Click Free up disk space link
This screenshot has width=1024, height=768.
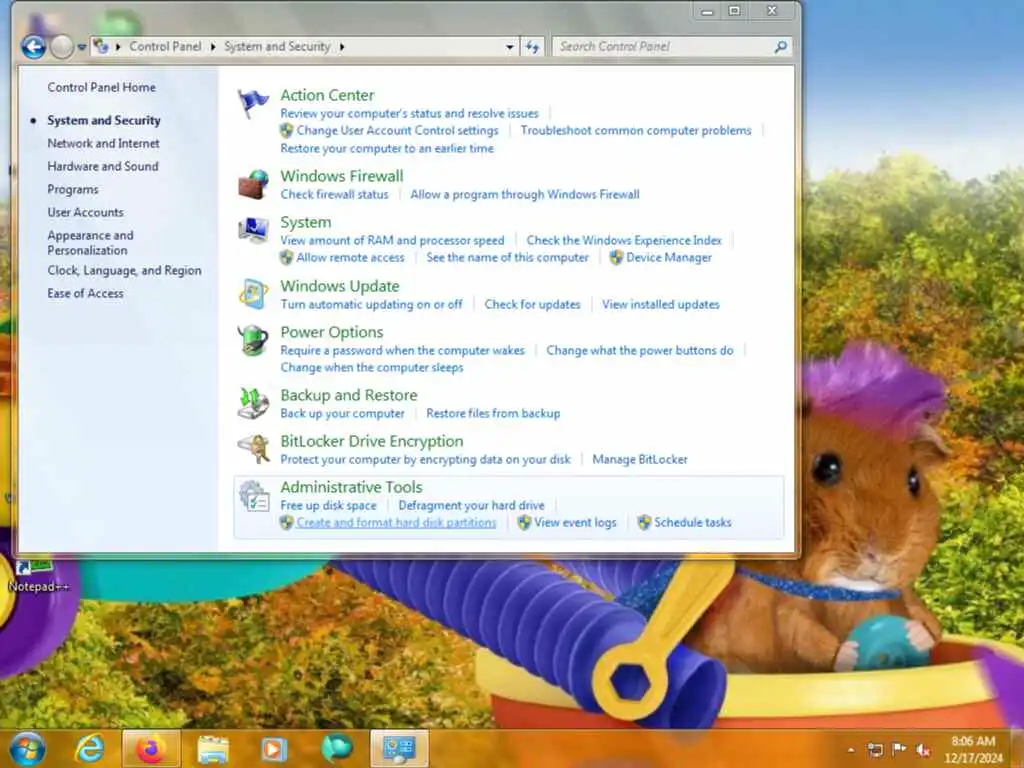pyautogui.click(x=328, y=505)
